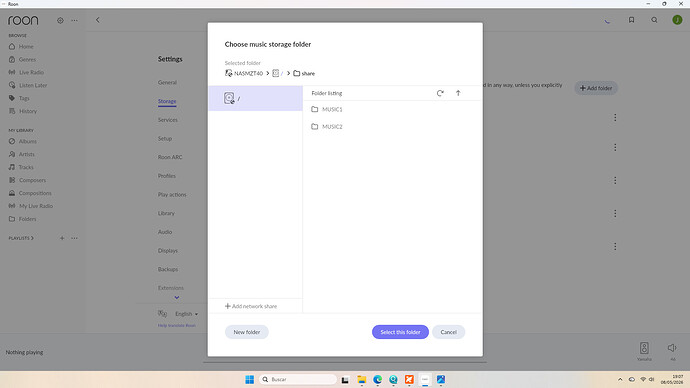Click the New folder button
This screenshot has height=388, width=690.
246,332
